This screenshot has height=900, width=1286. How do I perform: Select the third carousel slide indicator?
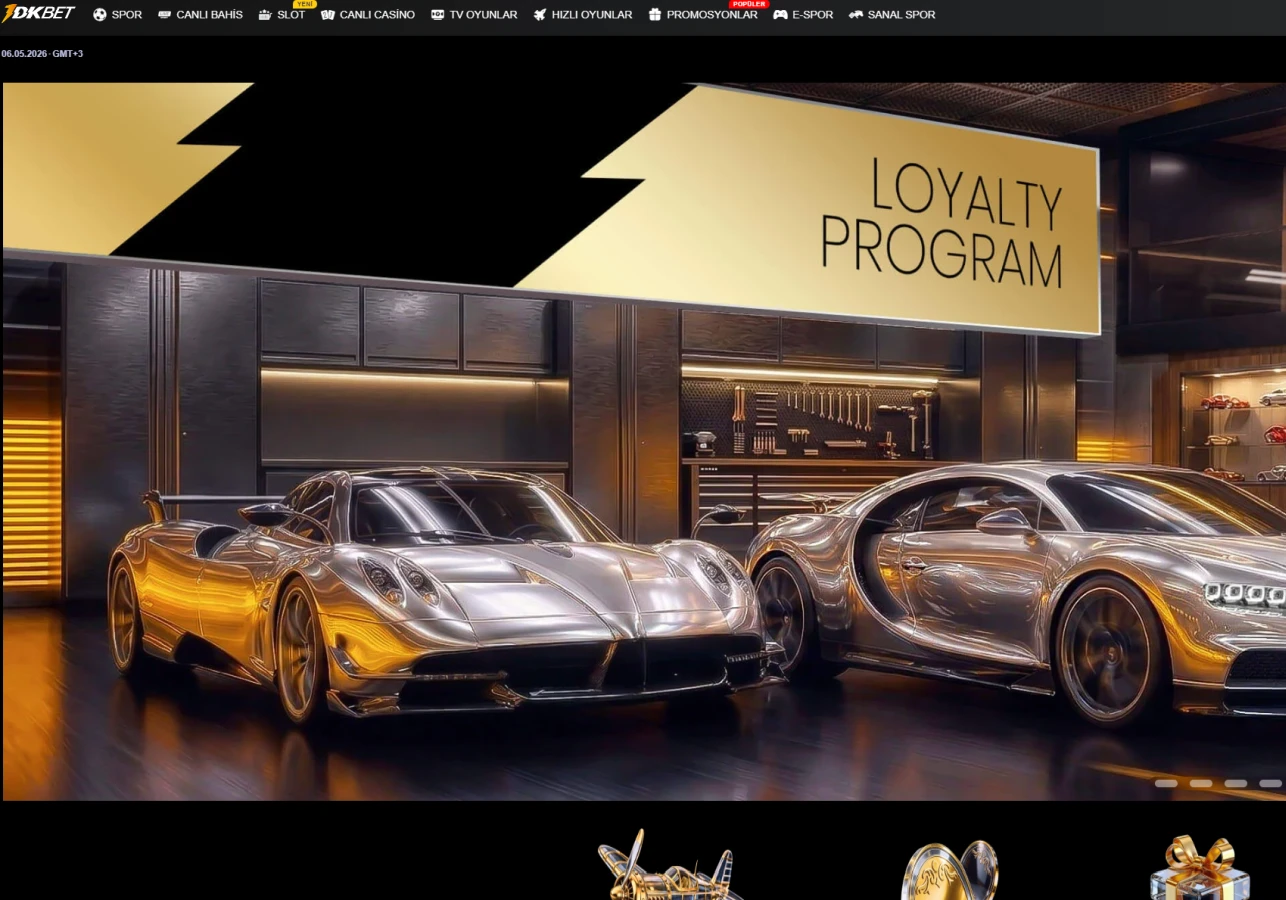1236,783
